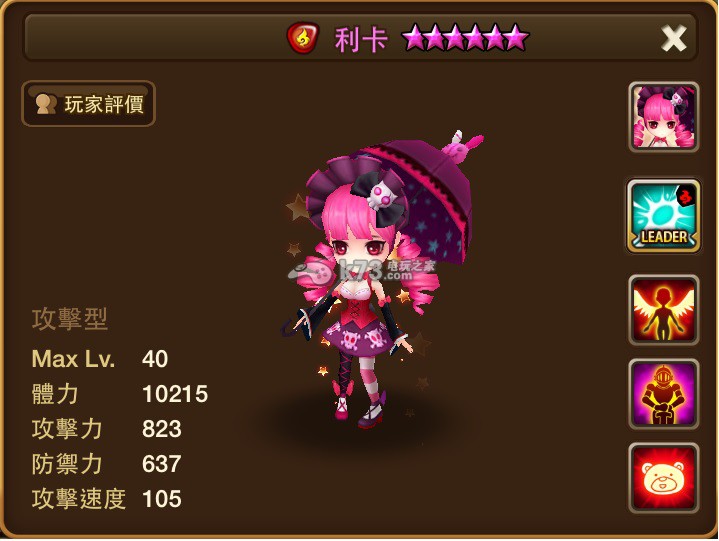Tap the pink-haired character portrait thumbnail
Viewport: 719px width, 541px height.
click(664, 117)
